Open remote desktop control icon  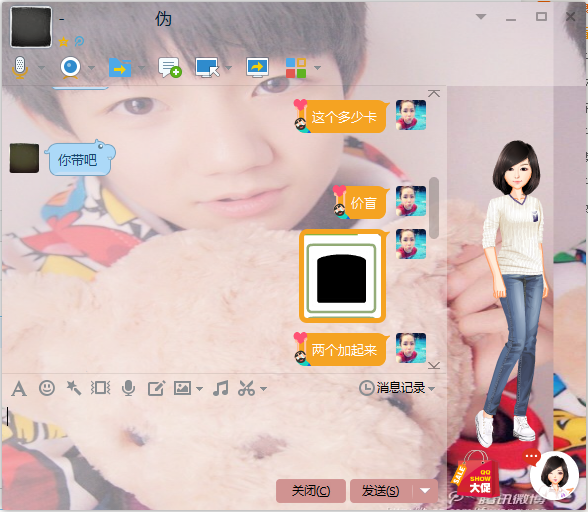tap(207, 68)
